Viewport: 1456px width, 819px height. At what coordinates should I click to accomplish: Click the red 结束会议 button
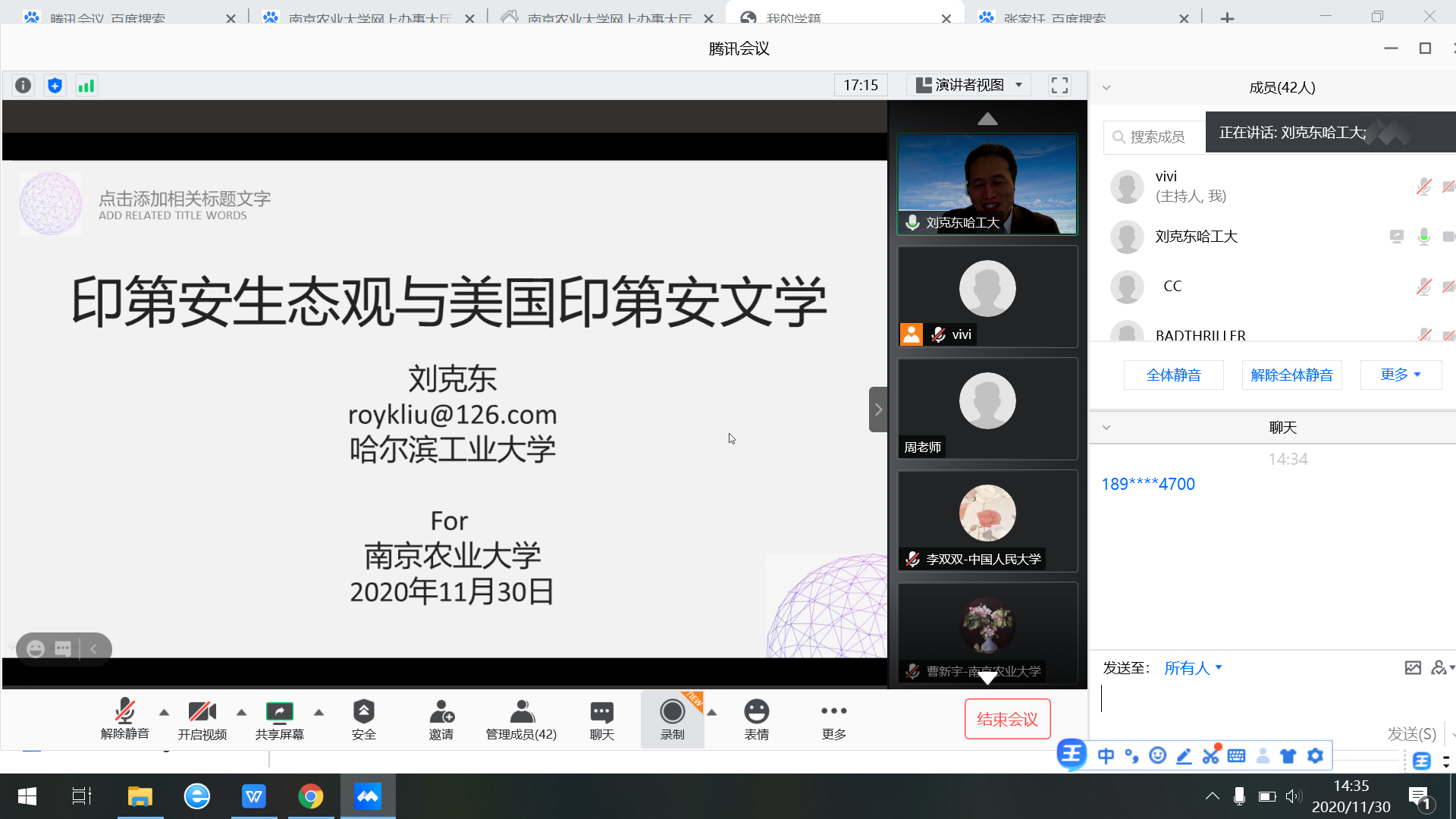1007,719
